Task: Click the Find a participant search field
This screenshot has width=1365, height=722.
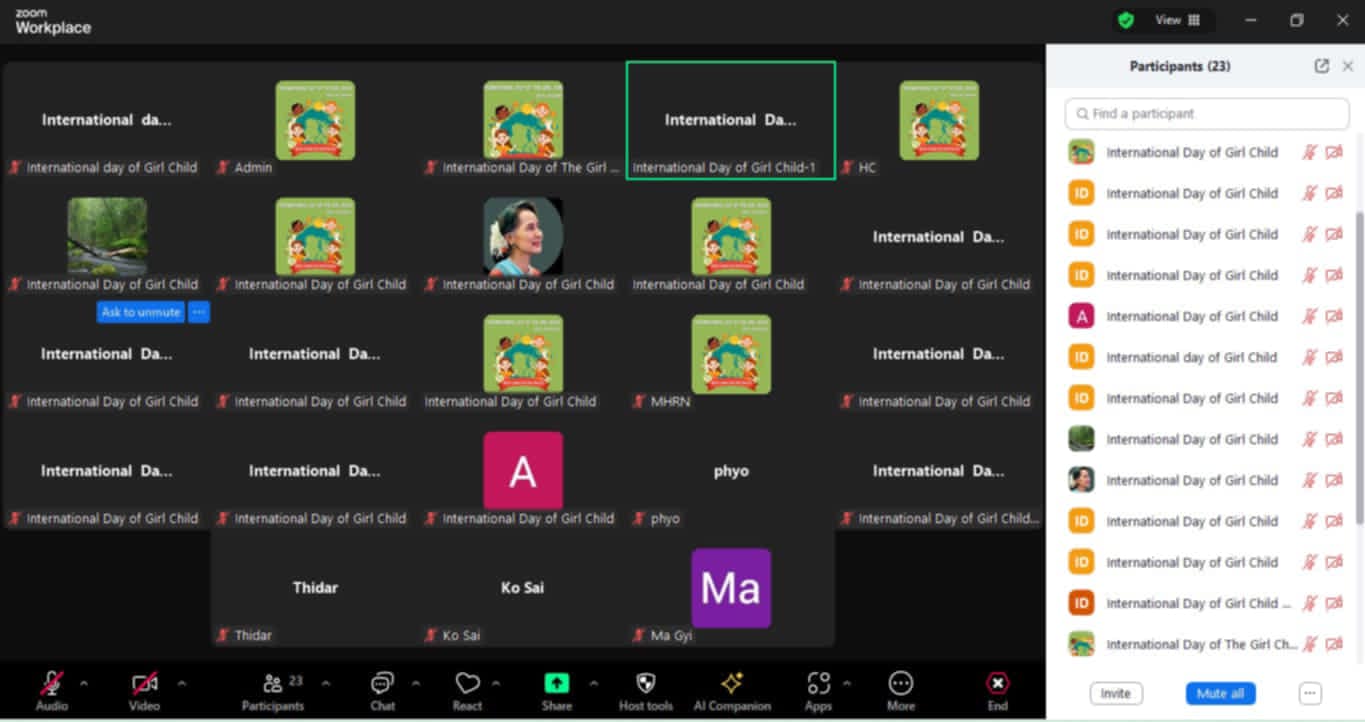Action: (x=1206, y=114)
